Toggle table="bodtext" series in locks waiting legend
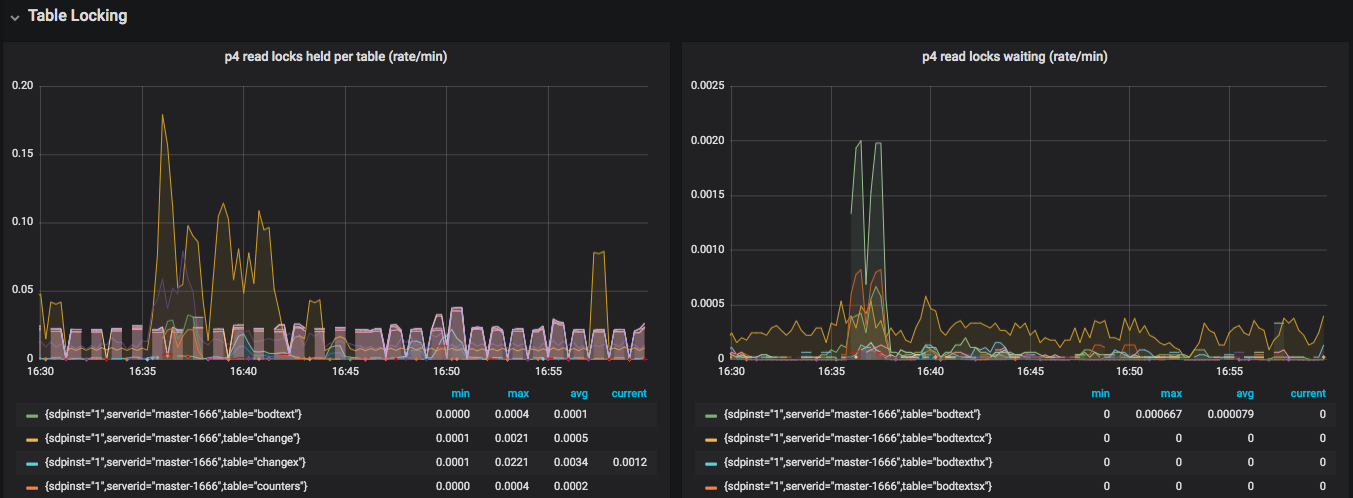The height and width of the screenshot is (498, 1353). [x=851, y=414]
